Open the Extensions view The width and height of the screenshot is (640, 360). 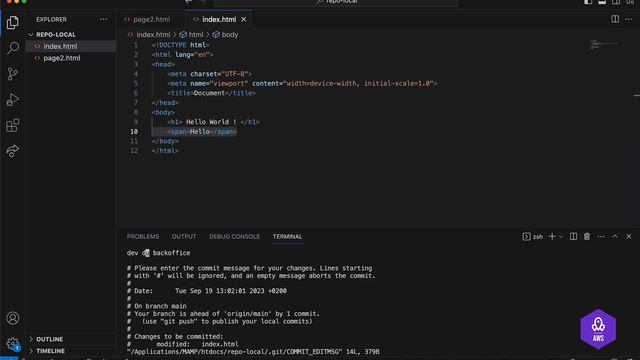[x=13, y=125]
